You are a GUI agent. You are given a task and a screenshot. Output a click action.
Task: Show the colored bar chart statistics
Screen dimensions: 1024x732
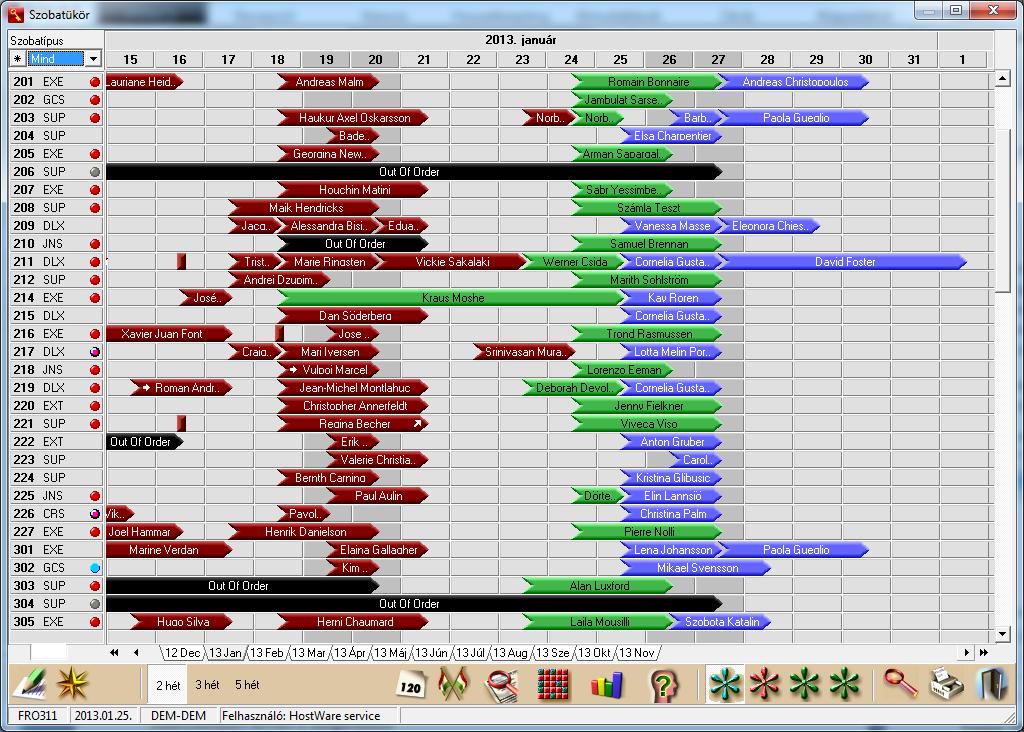(607, 685)
